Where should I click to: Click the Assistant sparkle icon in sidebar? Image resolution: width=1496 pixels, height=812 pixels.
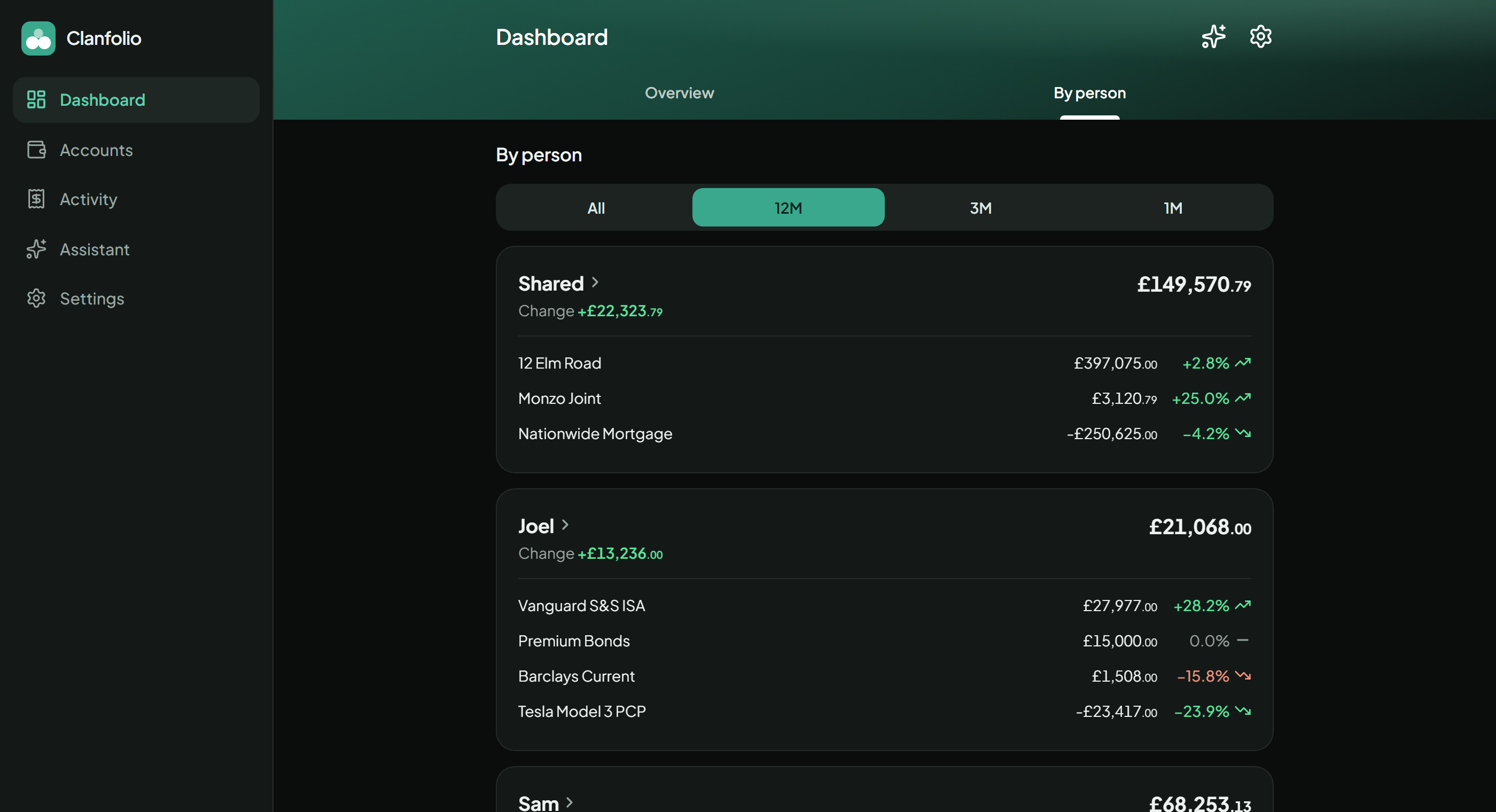[x=36, y=249]
